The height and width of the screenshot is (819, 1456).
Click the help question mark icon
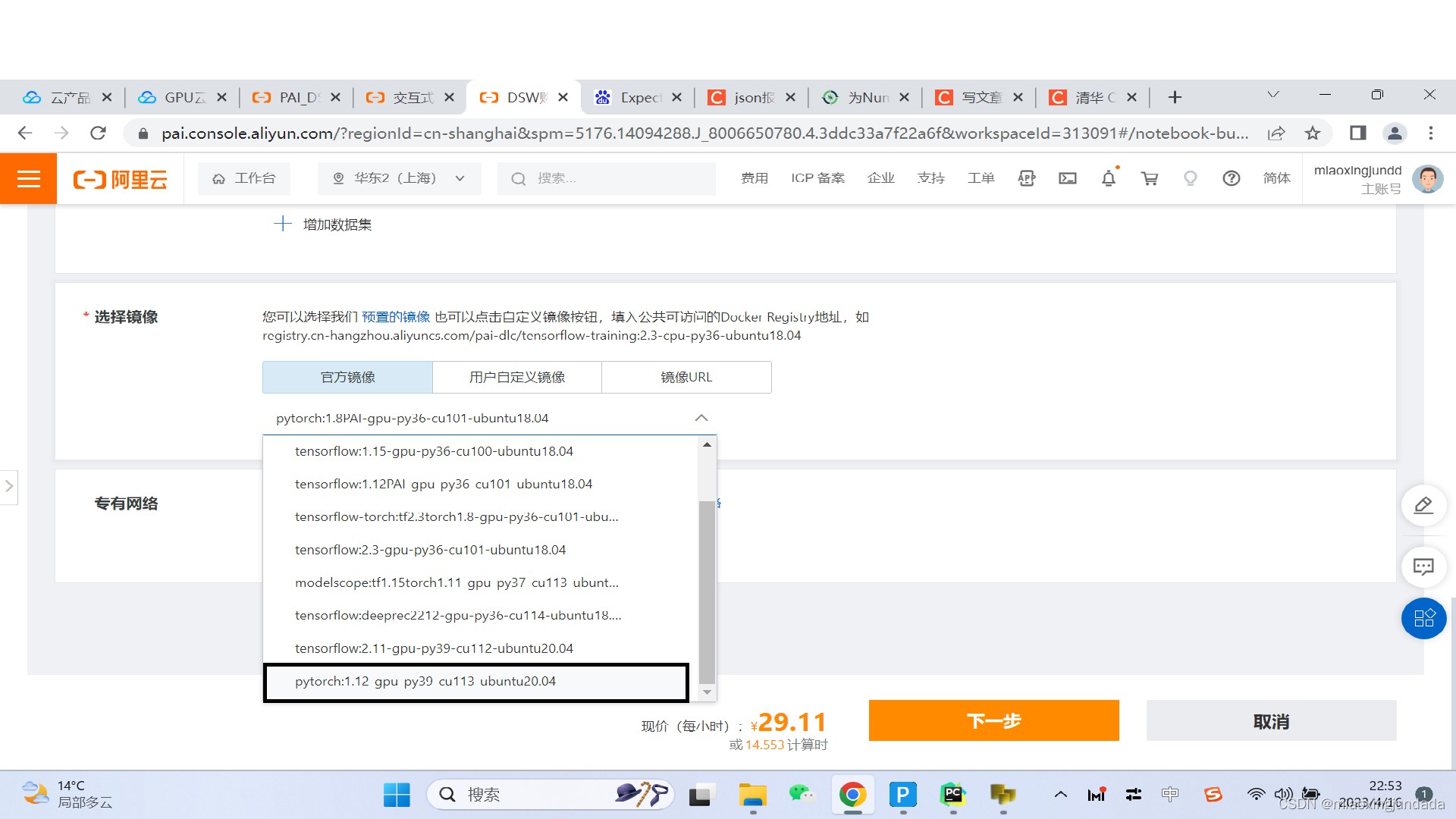click(x=1231, y=178)
